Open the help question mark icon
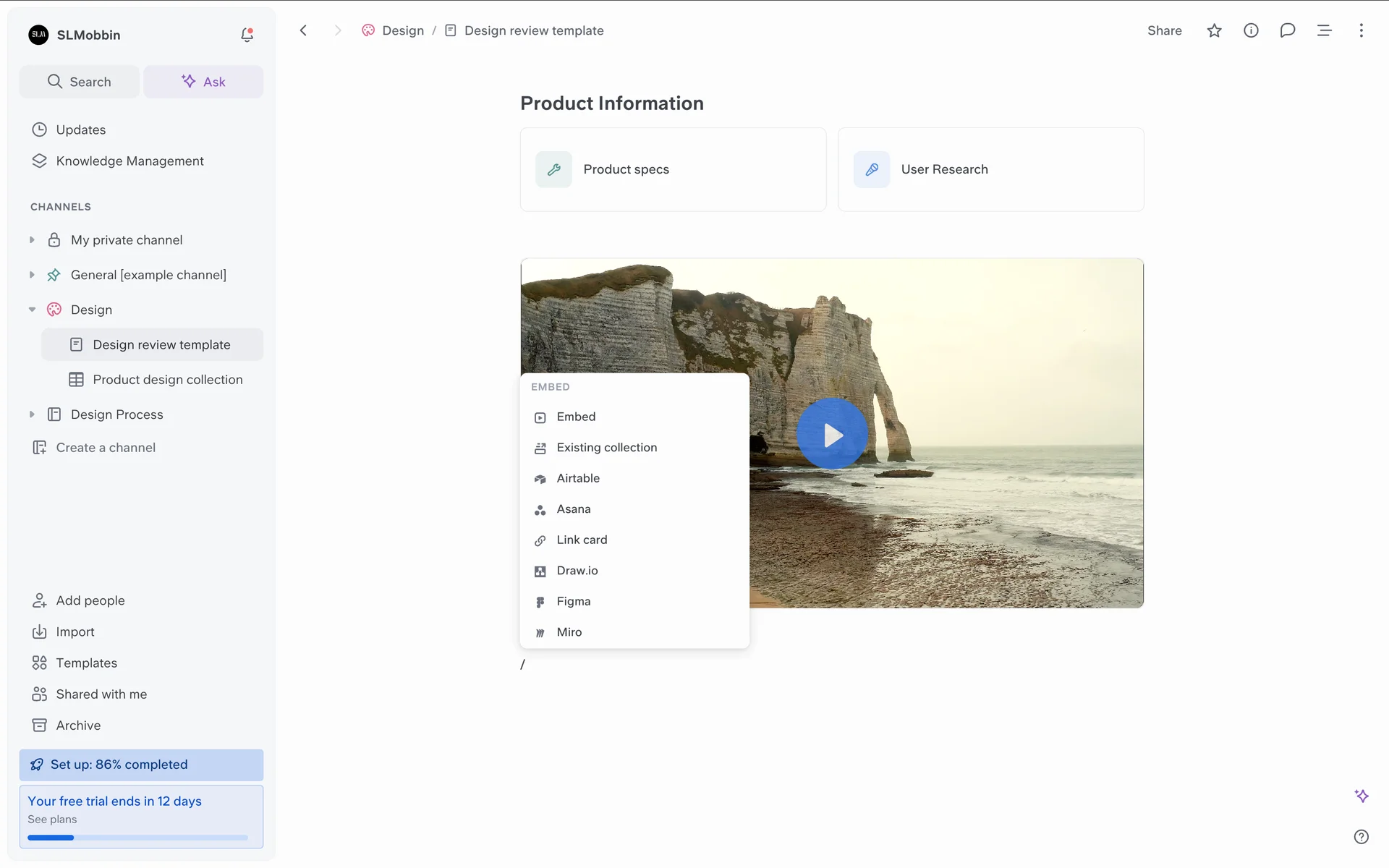1389x868 pixels. click(x=1361, y=837)
